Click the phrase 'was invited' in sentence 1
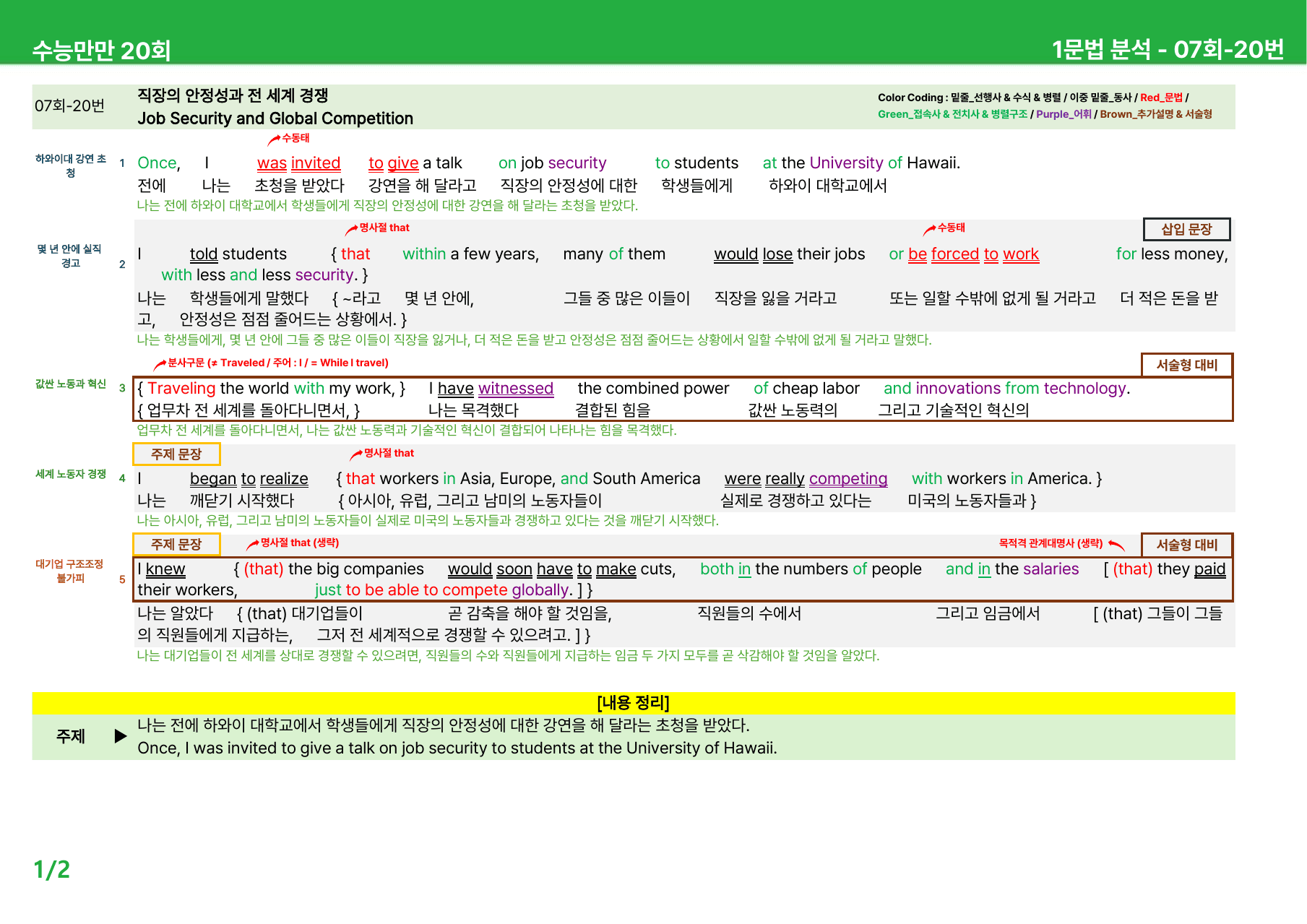Viewport: 1307px width, 924px height. point(298,163)
